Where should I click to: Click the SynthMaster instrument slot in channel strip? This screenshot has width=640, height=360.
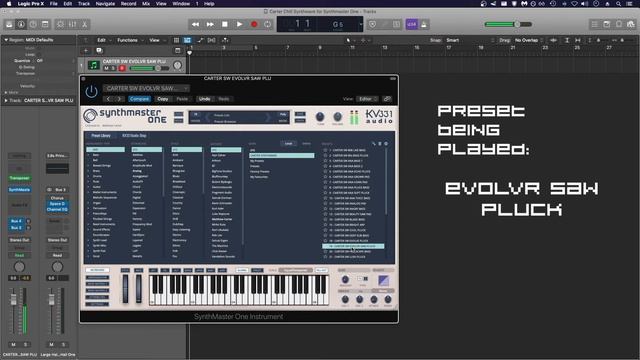(19, 190)
